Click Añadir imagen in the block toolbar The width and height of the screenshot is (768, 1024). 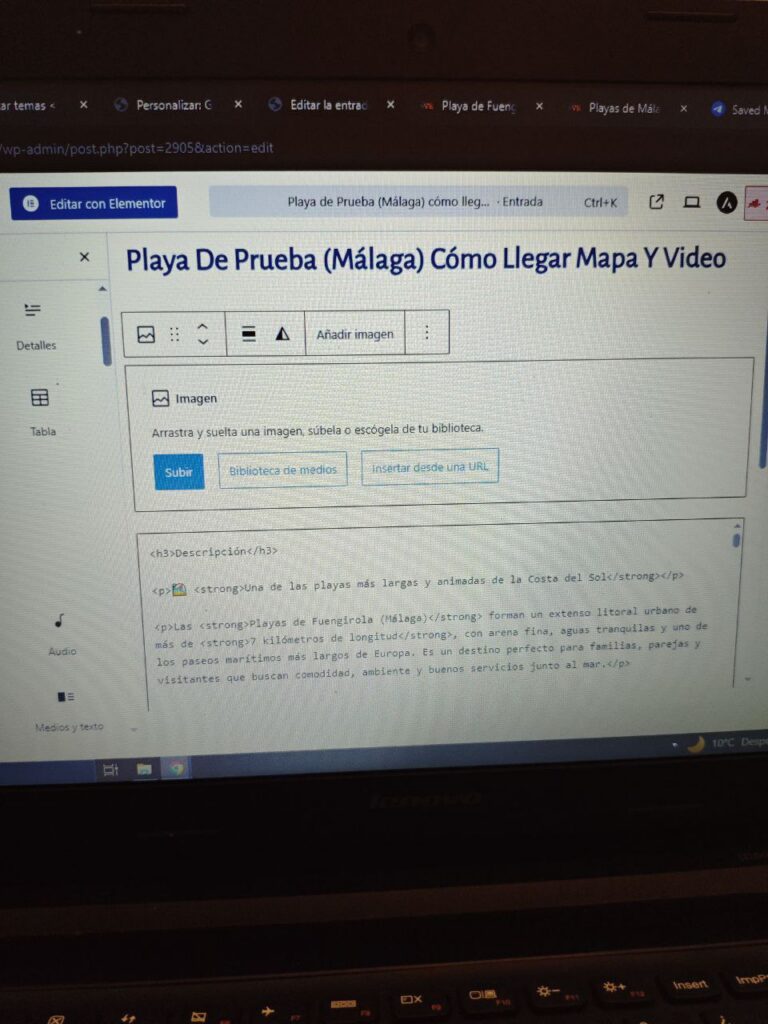[355, 334]
